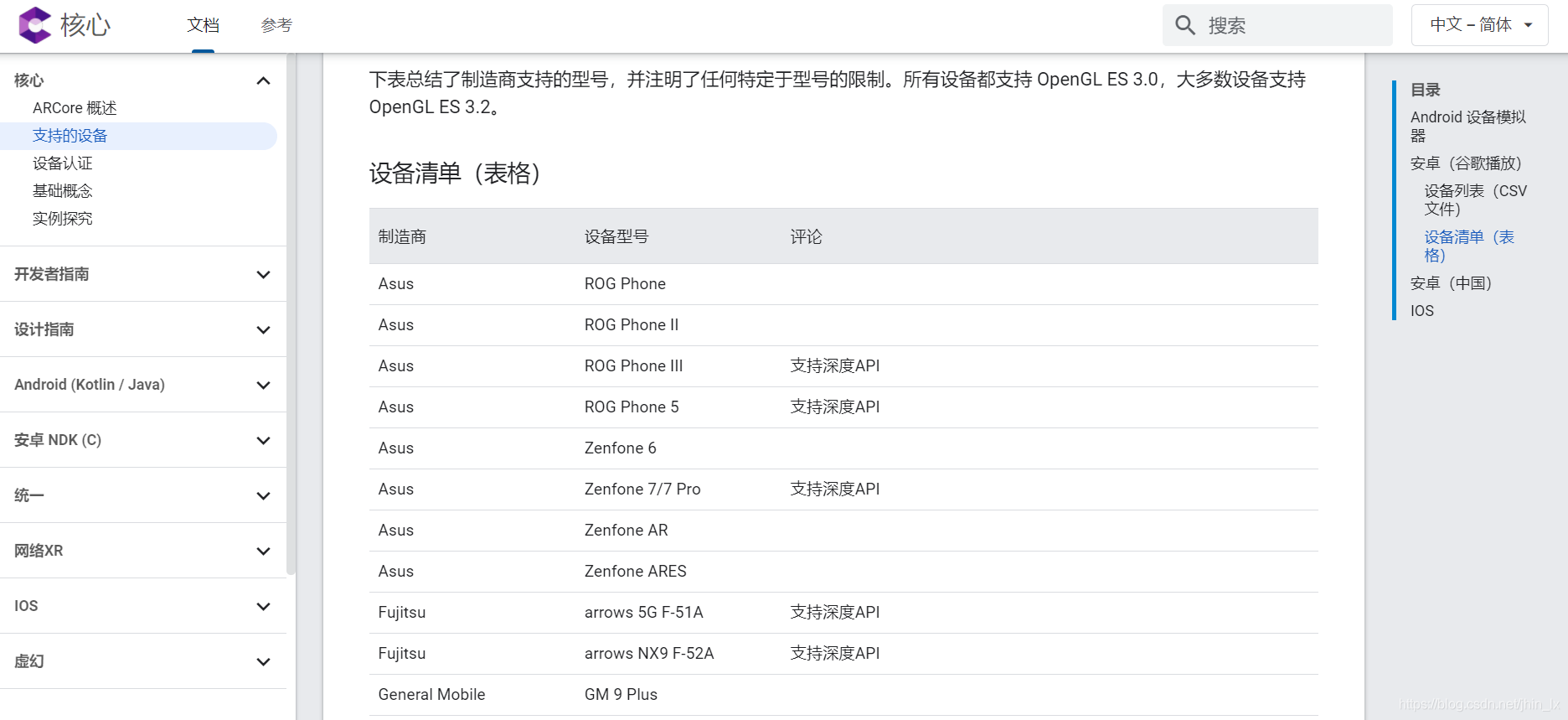Jump to 安卓（中国）in contents
Viewport: 1568px width, 720px height.
pyautogui.click(x=1451, y=283)
